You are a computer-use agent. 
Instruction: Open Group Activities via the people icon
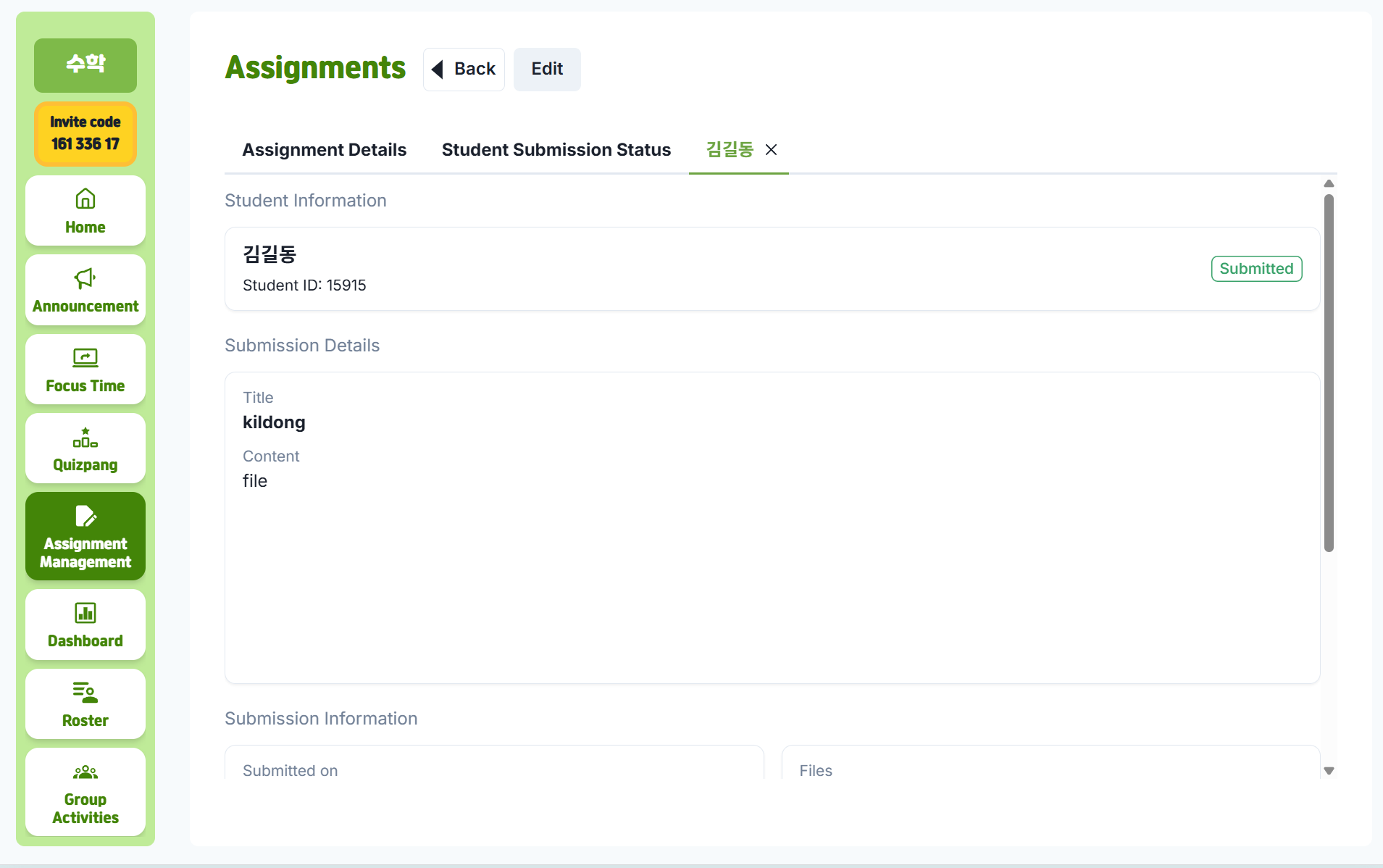[x=85, y=772]
